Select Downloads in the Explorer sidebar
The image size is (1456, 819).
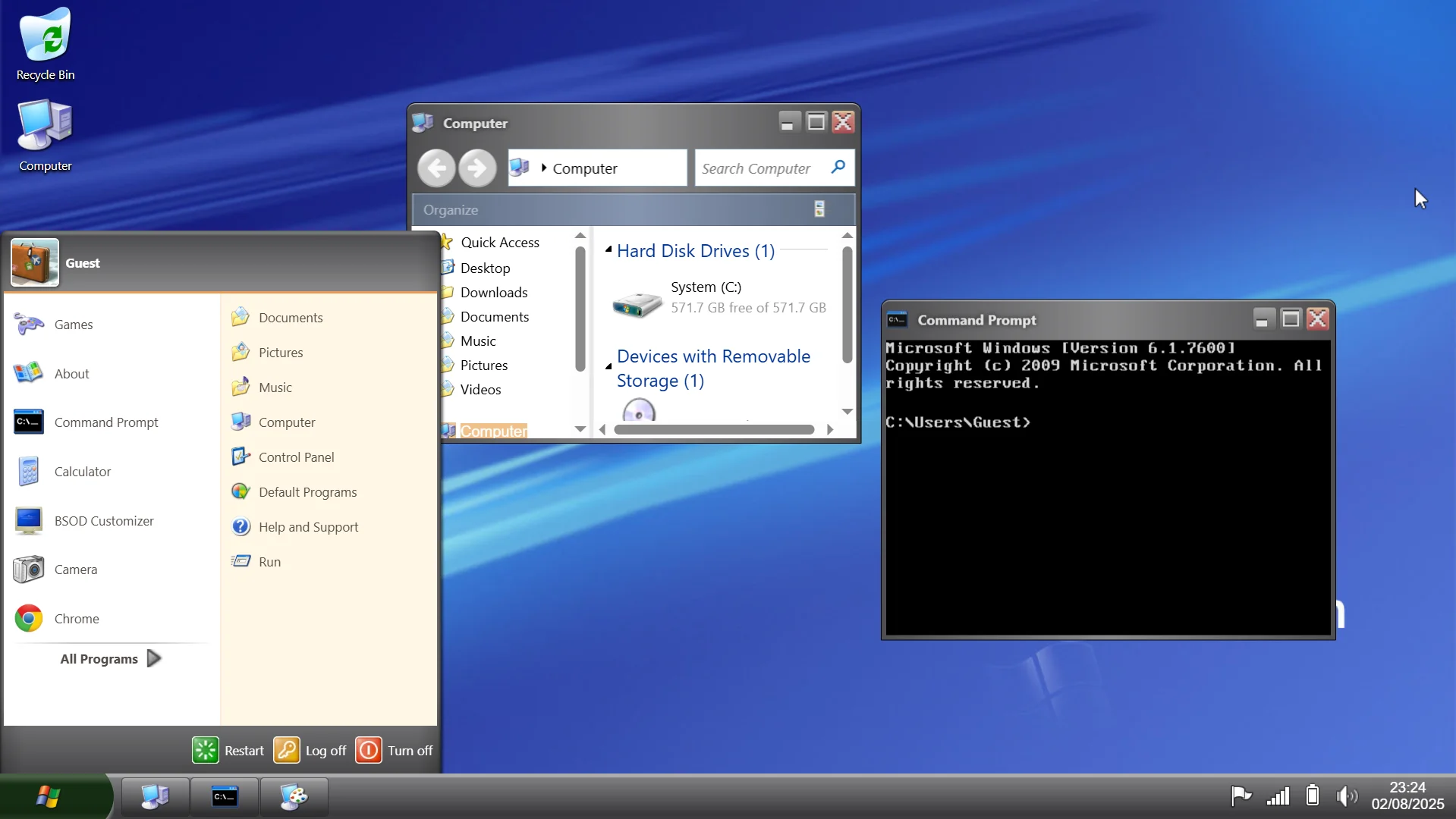[x=494, y=292]
